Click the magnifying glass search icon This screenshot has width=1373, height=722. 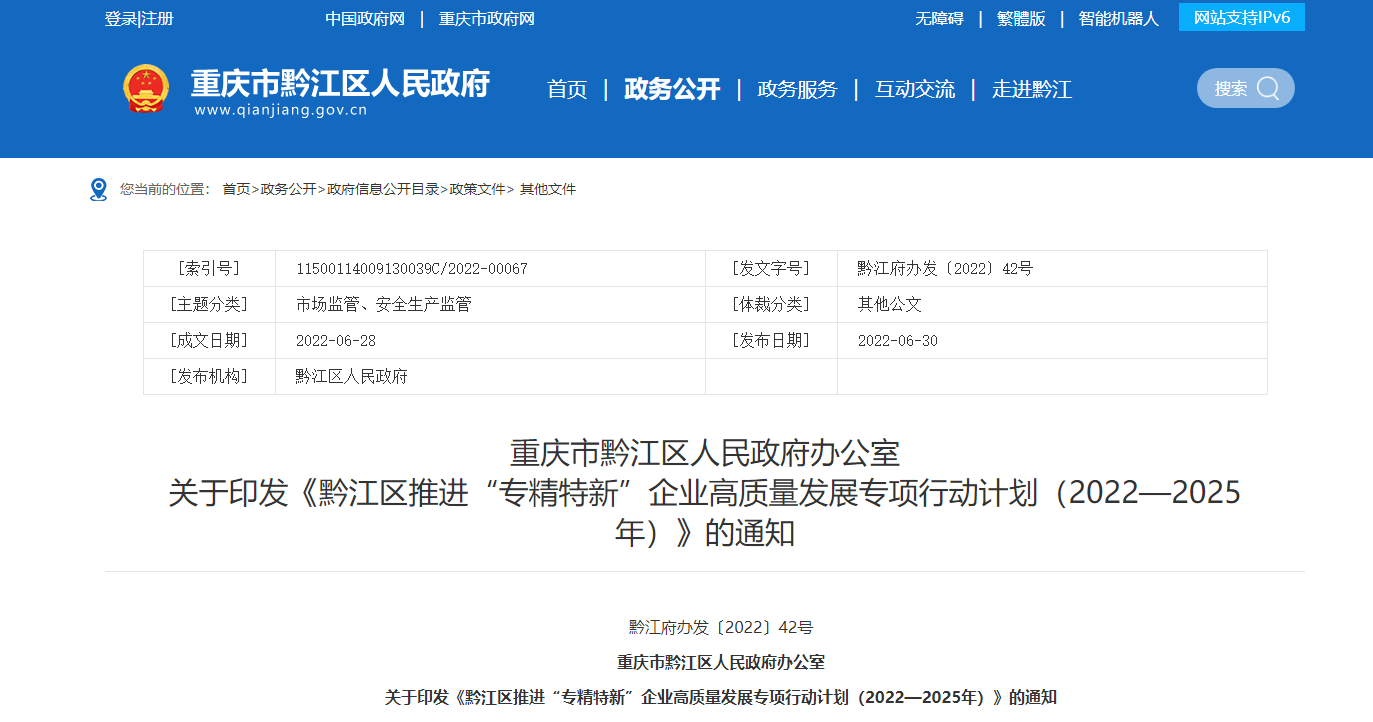pos(1268,88)
